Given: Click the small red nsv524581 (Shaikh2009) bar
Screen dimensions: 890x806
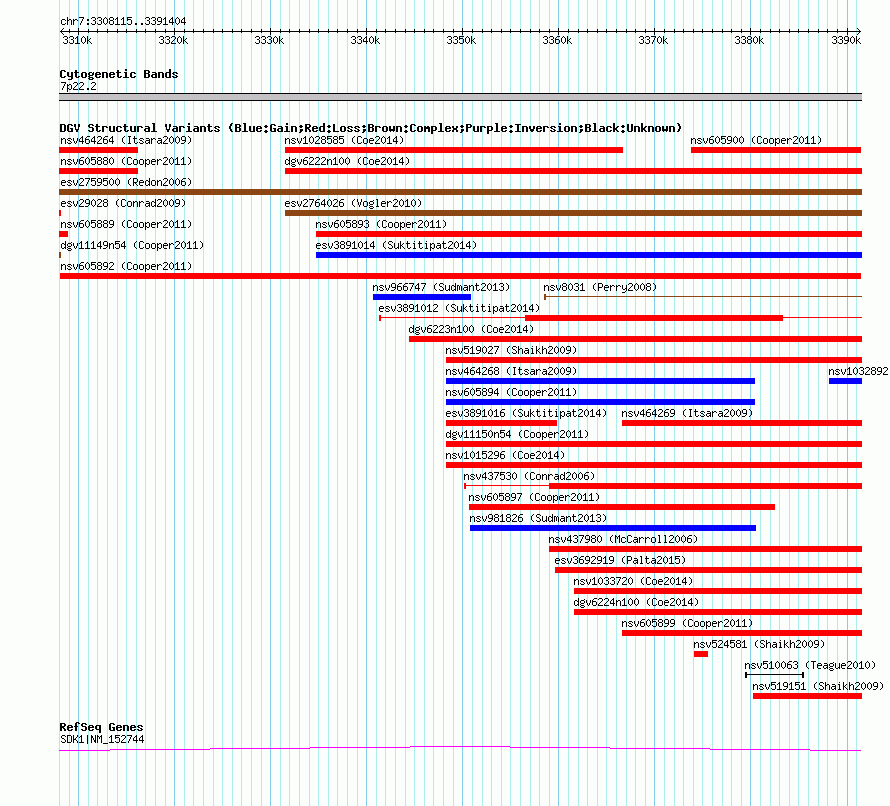Looking at the screenshot, I should 701,654.
